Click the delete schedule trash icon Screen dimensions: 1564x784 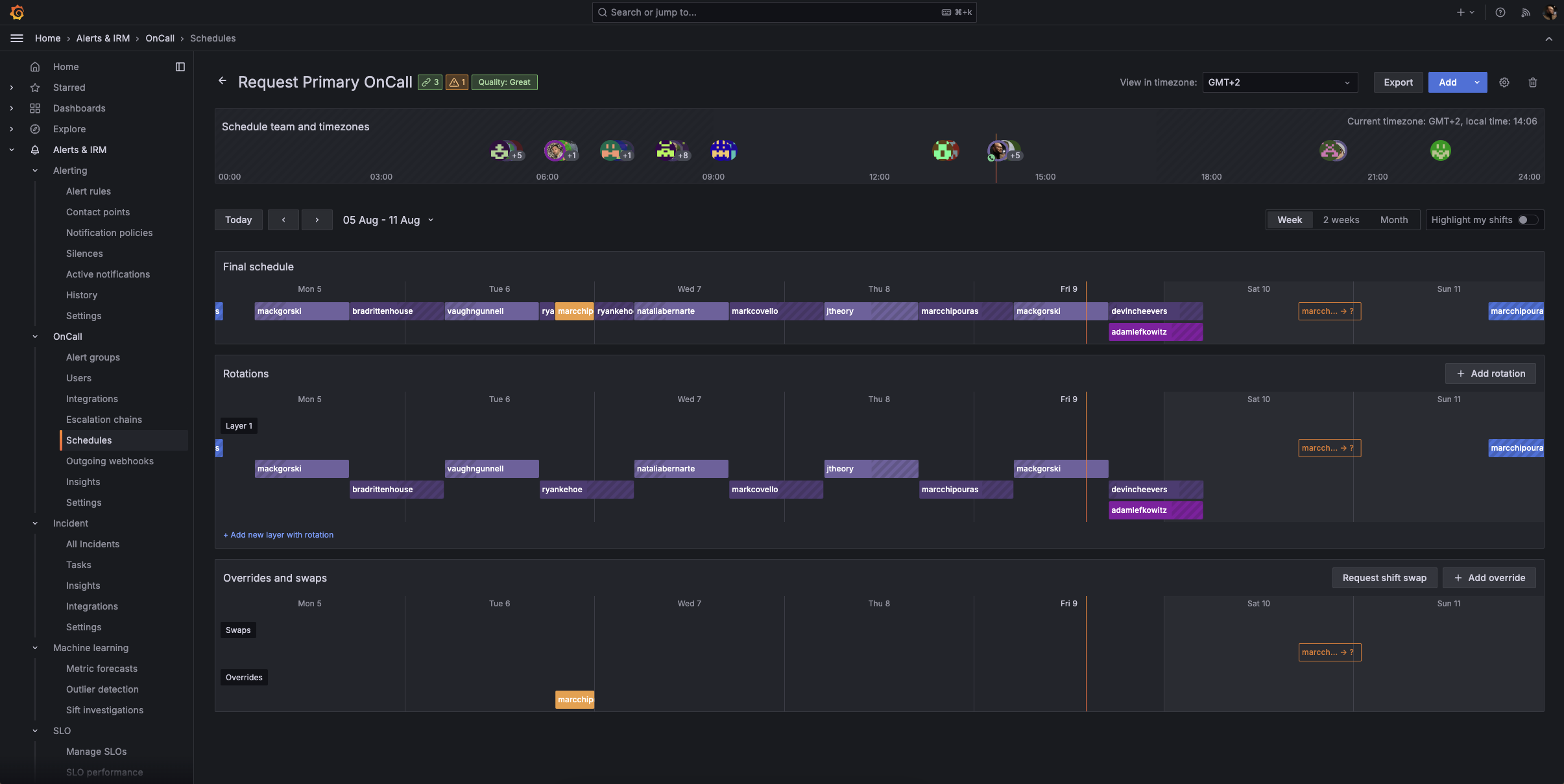(1532, 82)
